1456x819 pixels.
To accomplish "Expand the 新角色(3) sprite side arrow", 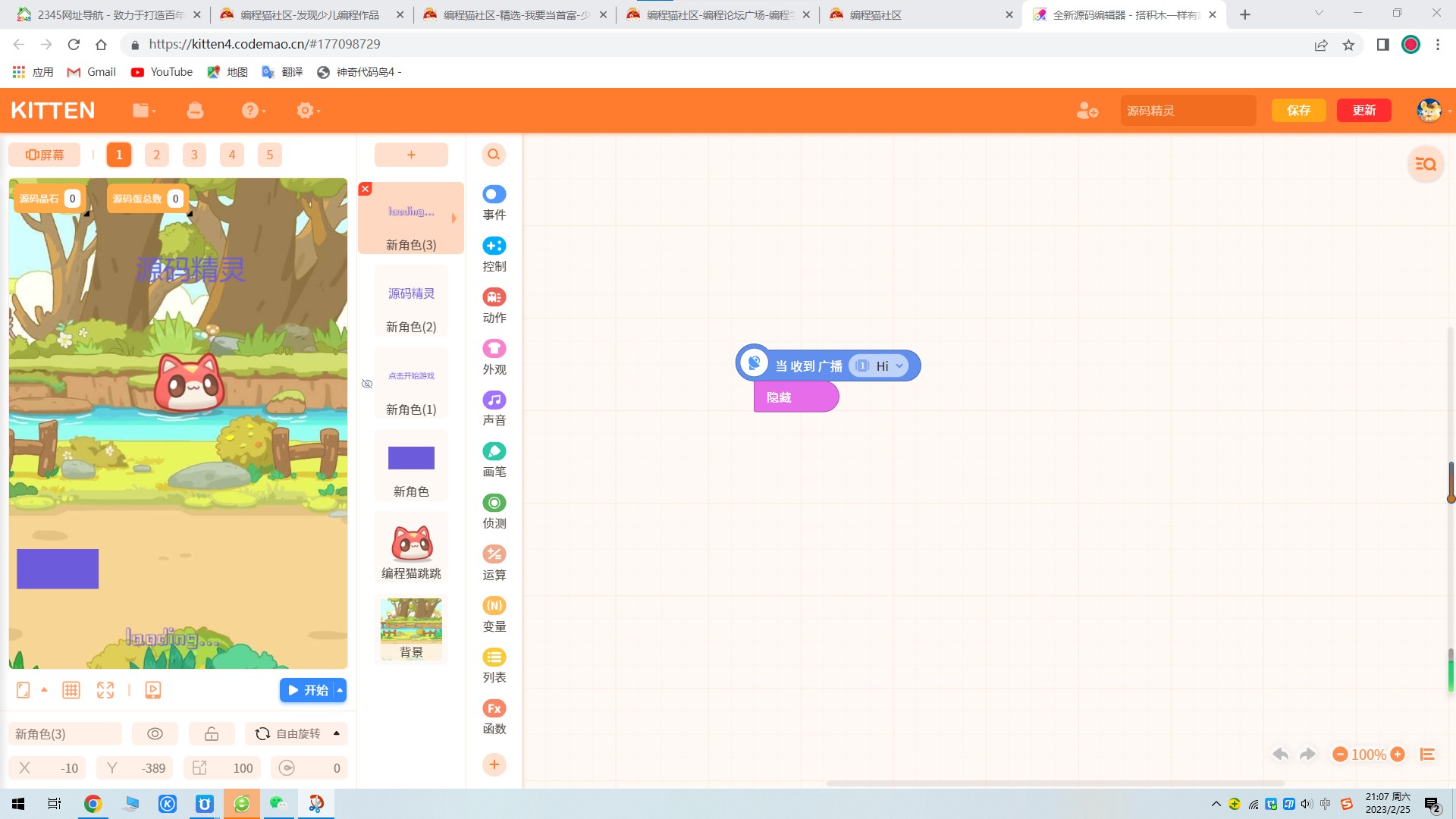I will 454,218.
